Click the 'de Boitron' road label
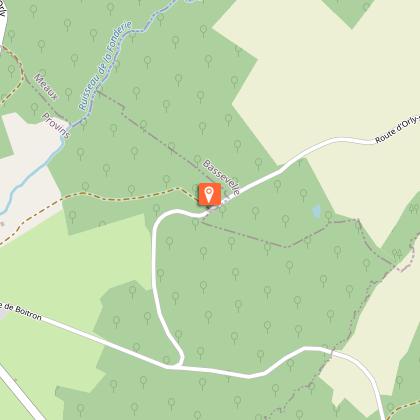Screen dimensions: 420x420 click(21, 311)
